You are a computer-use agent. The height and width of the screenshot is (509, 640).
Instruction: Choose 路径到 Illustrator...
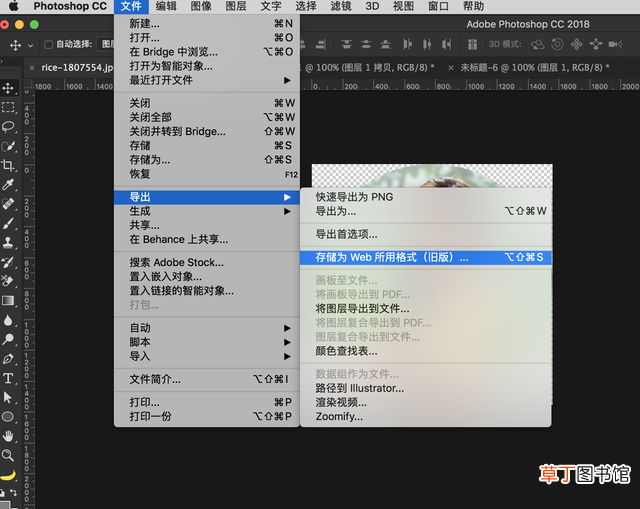click(426, 388)
